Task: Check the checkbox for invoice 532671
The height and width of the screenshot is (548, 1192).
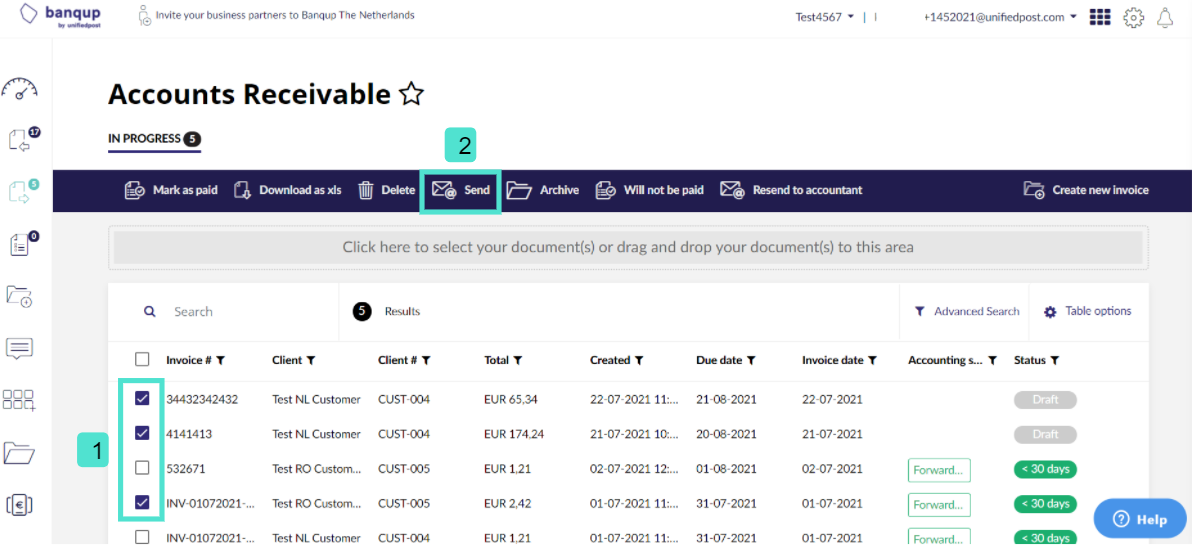Action: 142,468
